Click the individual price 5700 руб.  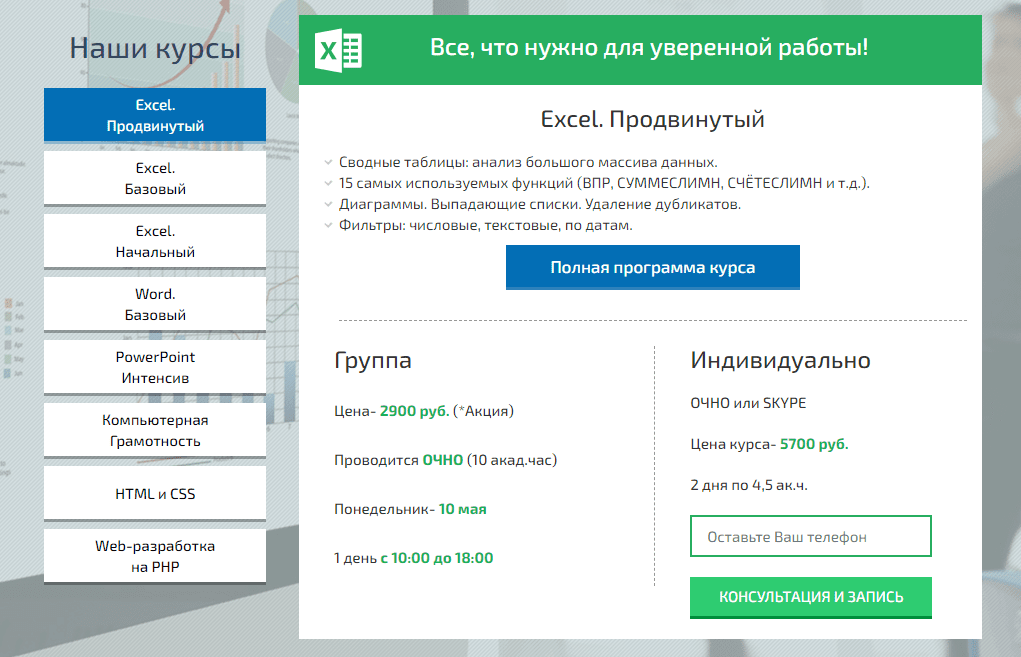pyautogui.click(x=814, y=444)
